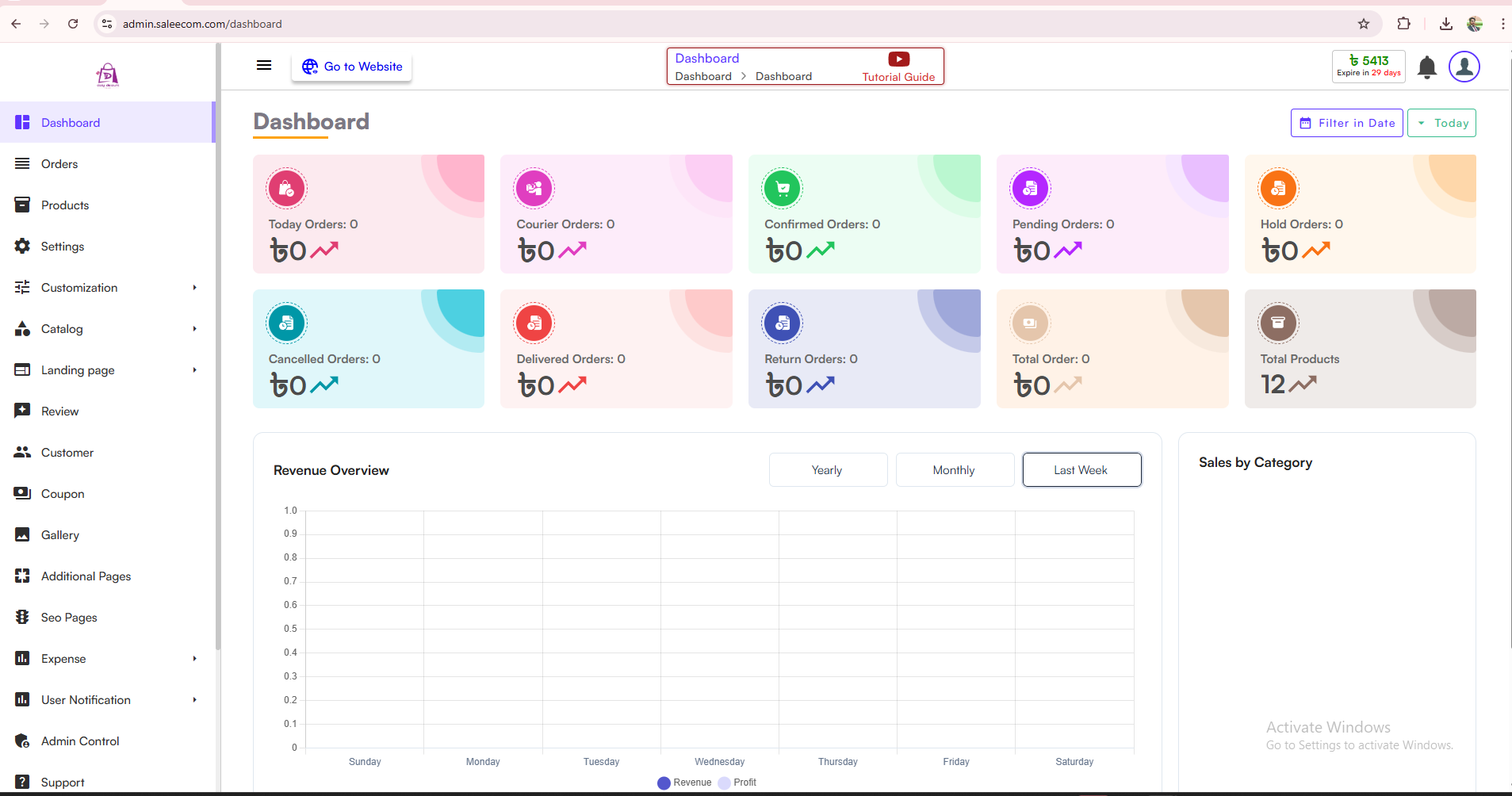Bookmark this page with the star icon
This screenshot has height=796, width=1512.
tap(1364, 24)
